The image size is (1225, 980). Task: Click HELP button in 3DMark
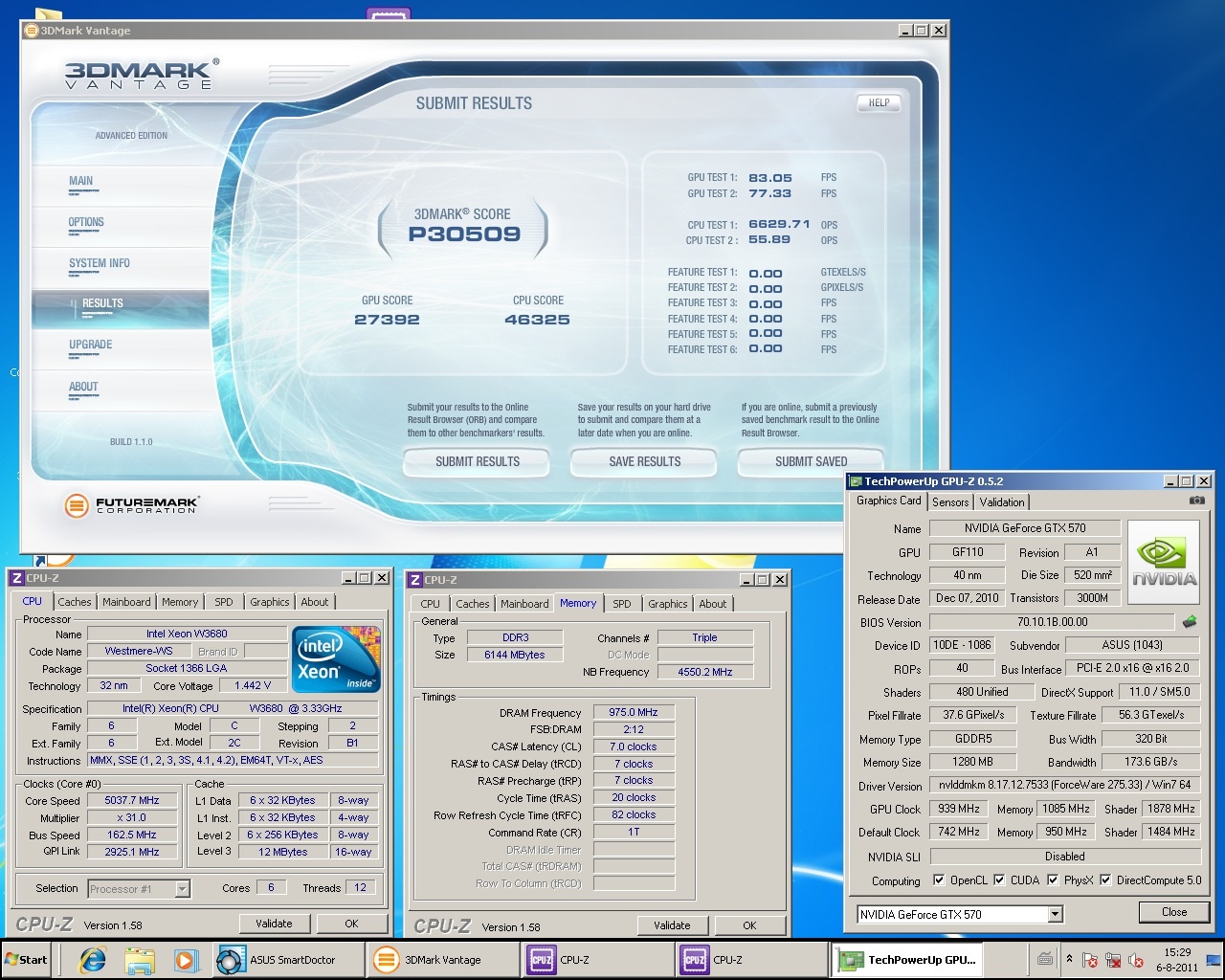(x=879, y=103)
